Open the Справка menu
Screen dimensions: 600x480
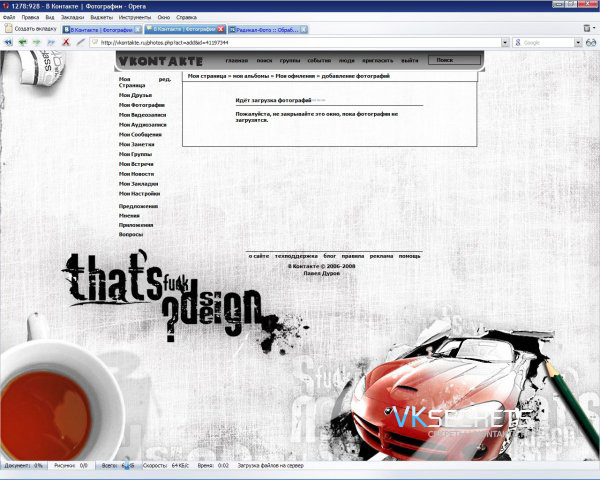point(186,17)
